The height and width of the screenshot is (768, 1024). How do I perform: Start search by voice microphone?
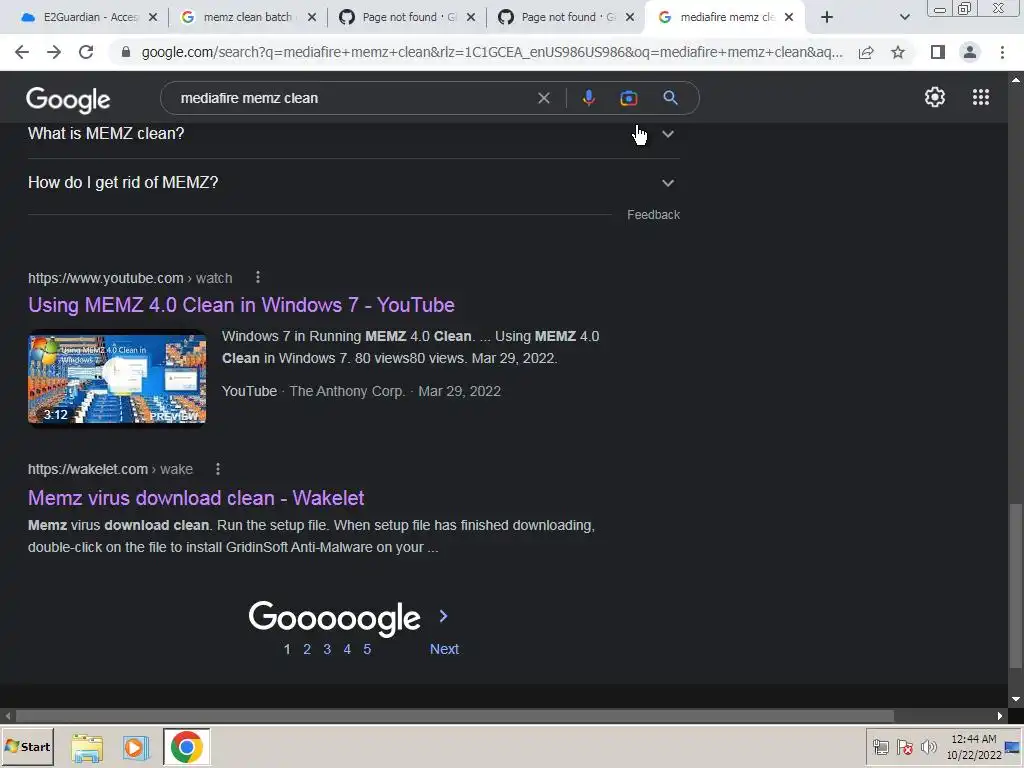588,98
